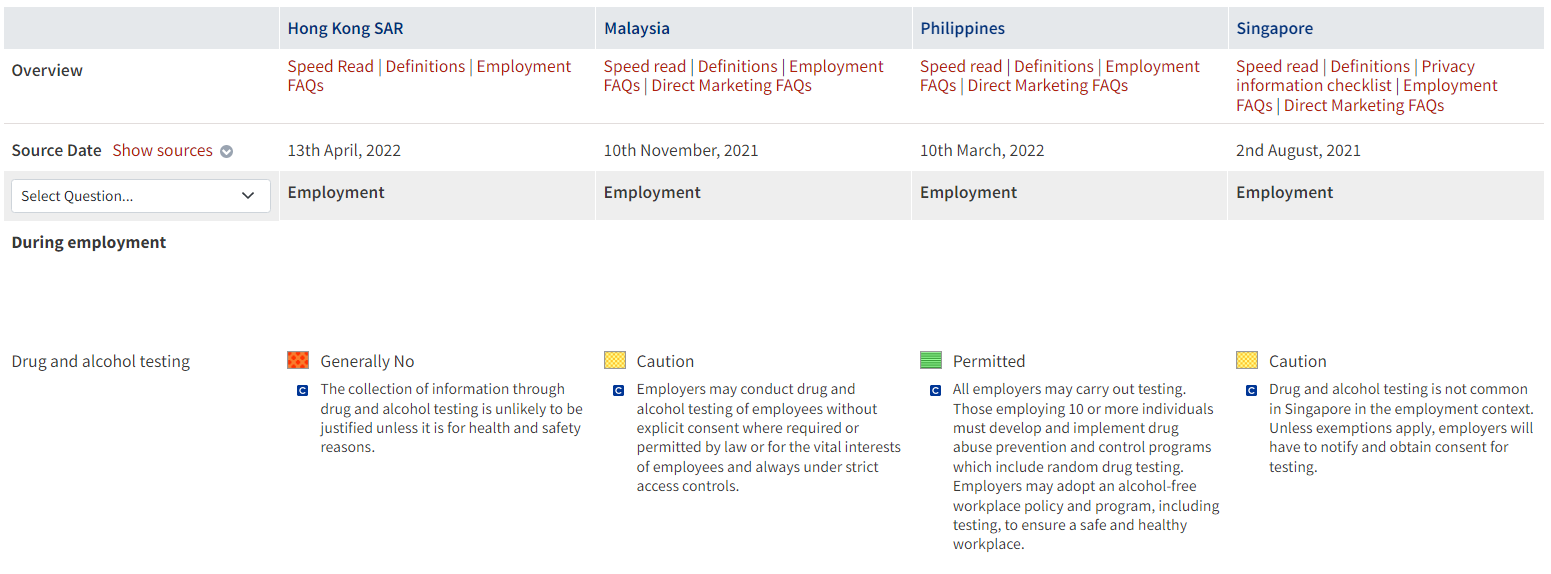The width and height of the screenshot is (1551, 574).
Task: Open Malaysia Direct Marketing FAQs link
Action: point(731,86)
